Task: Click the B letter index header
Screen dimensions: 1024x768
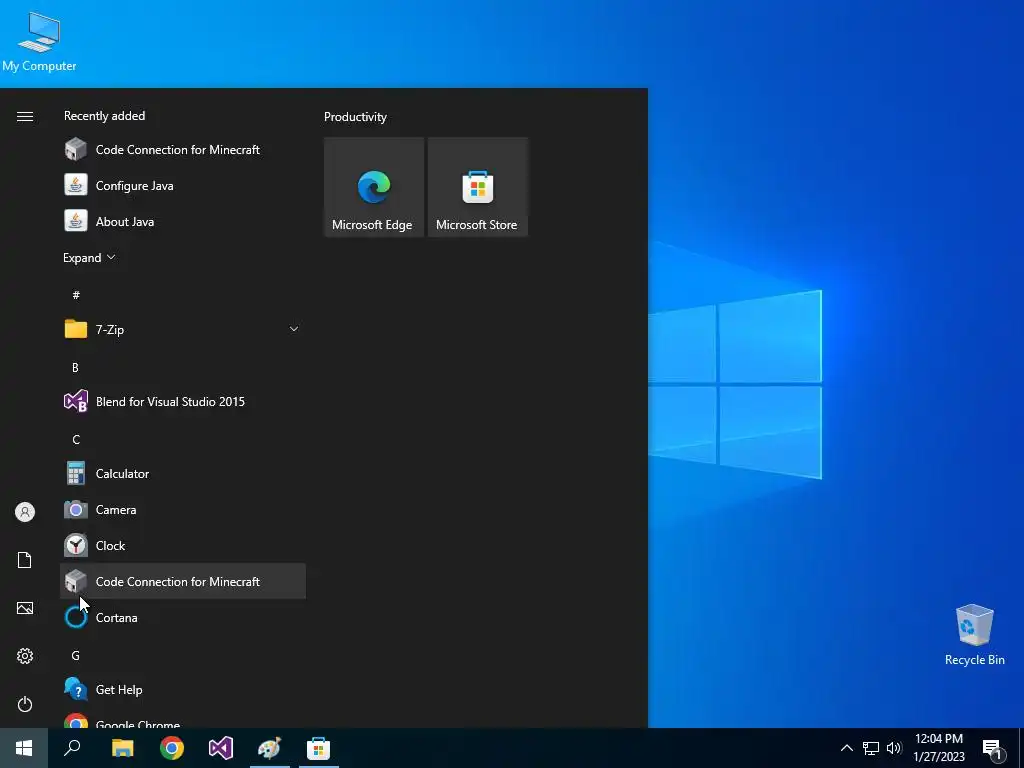Action: 75,368
